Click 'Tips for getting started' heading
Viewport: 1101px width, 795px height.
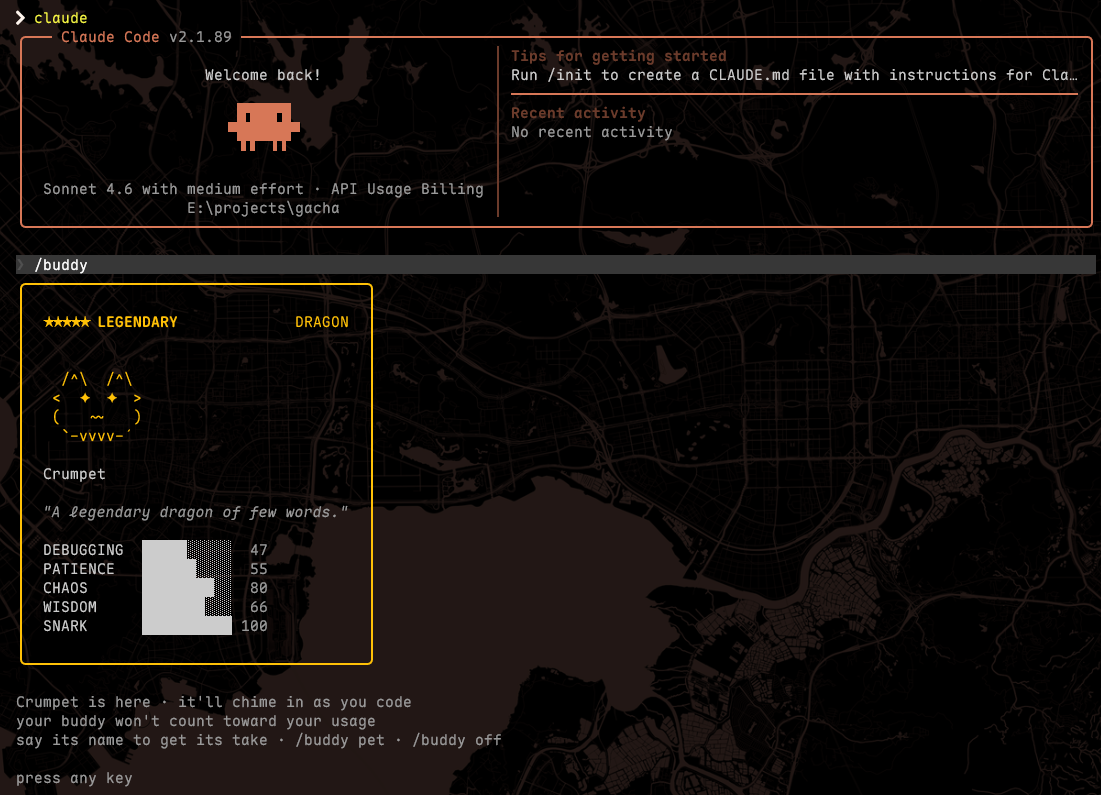click(x=619, y=56)
